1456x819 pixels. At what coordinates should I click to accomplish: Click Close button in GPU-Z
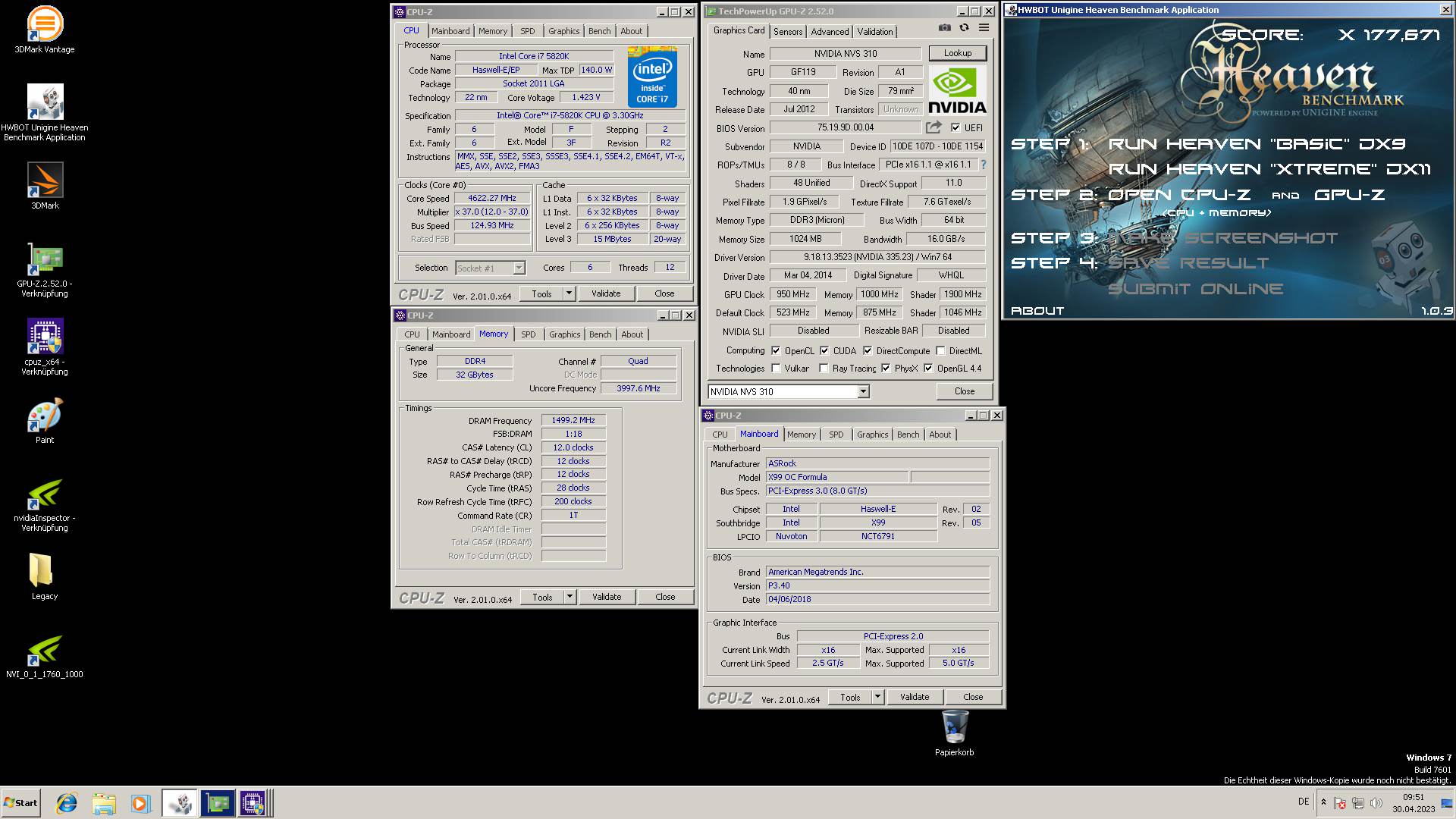(x=965, y=391)
